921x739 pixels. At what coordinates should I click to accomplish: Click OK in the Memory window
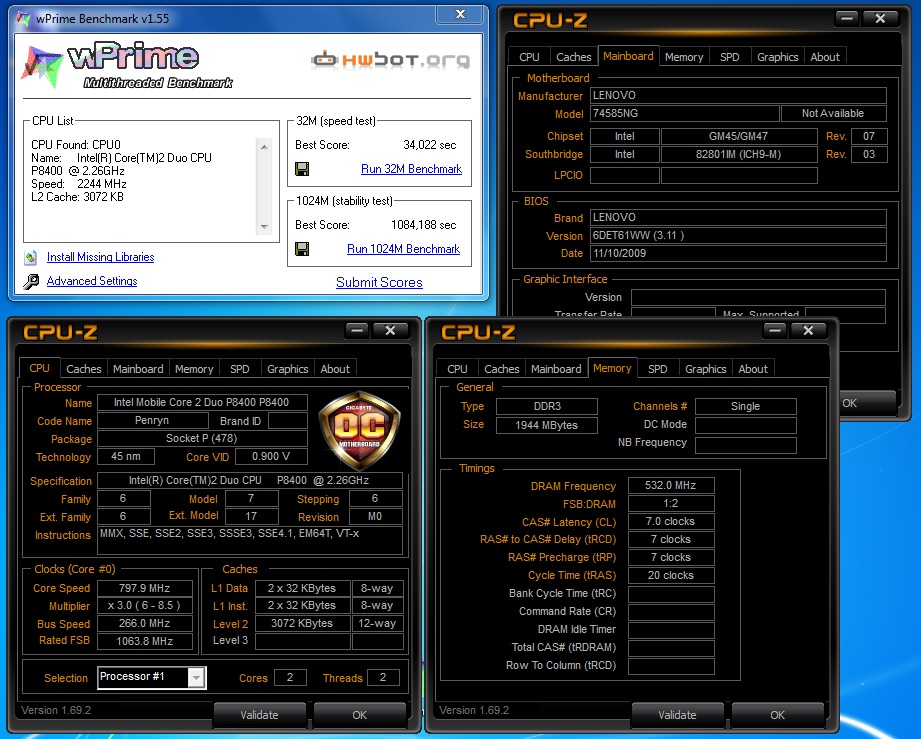(x=778, y=715)
